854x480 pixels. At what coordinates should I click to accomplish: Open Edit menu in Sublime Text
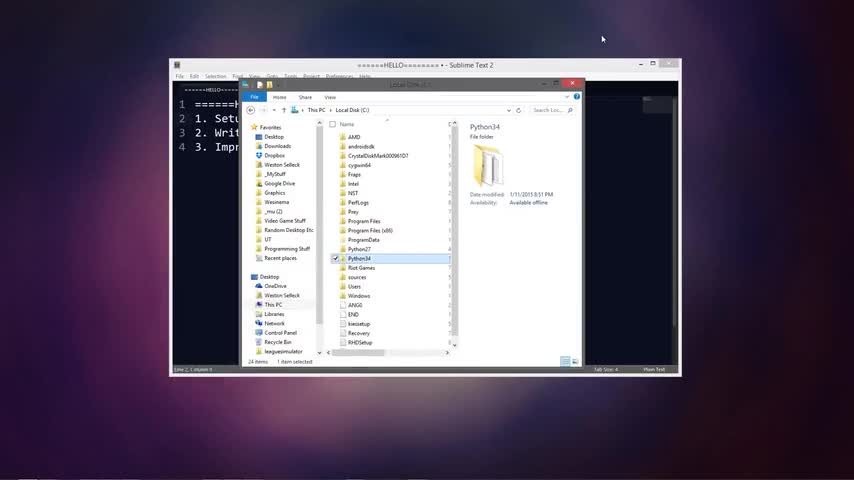[x=194, y=76]
